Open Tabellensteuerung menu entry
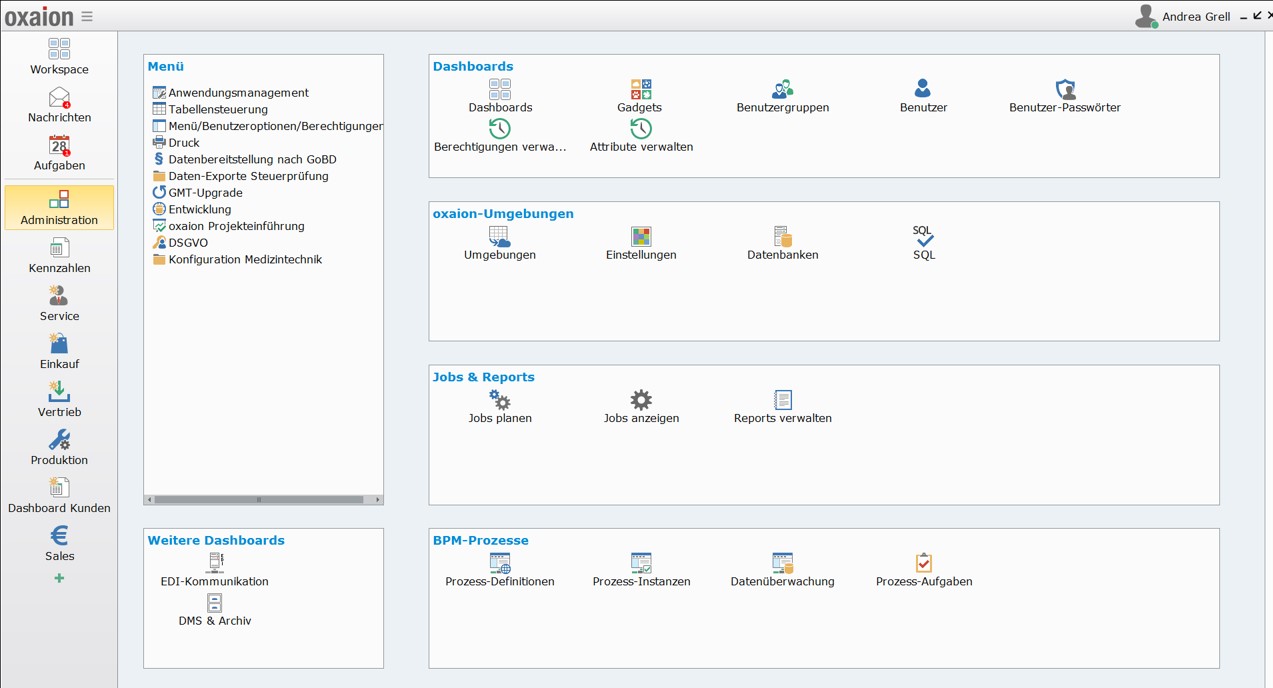The image size is (1273, 688). 210,109
